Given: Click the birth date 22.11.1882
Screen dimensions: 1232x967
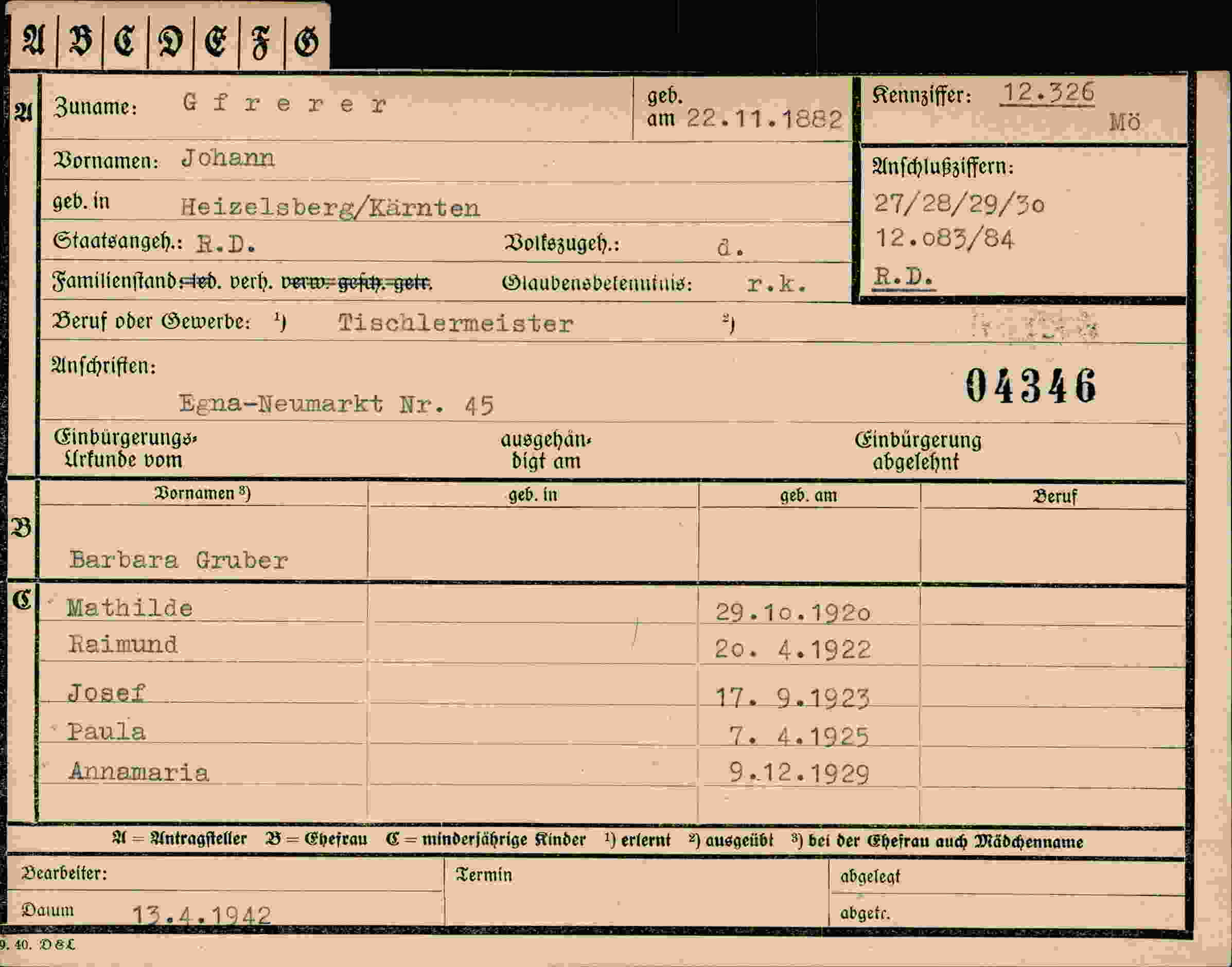Looking at the screenshot, I should tap(764, 119).
